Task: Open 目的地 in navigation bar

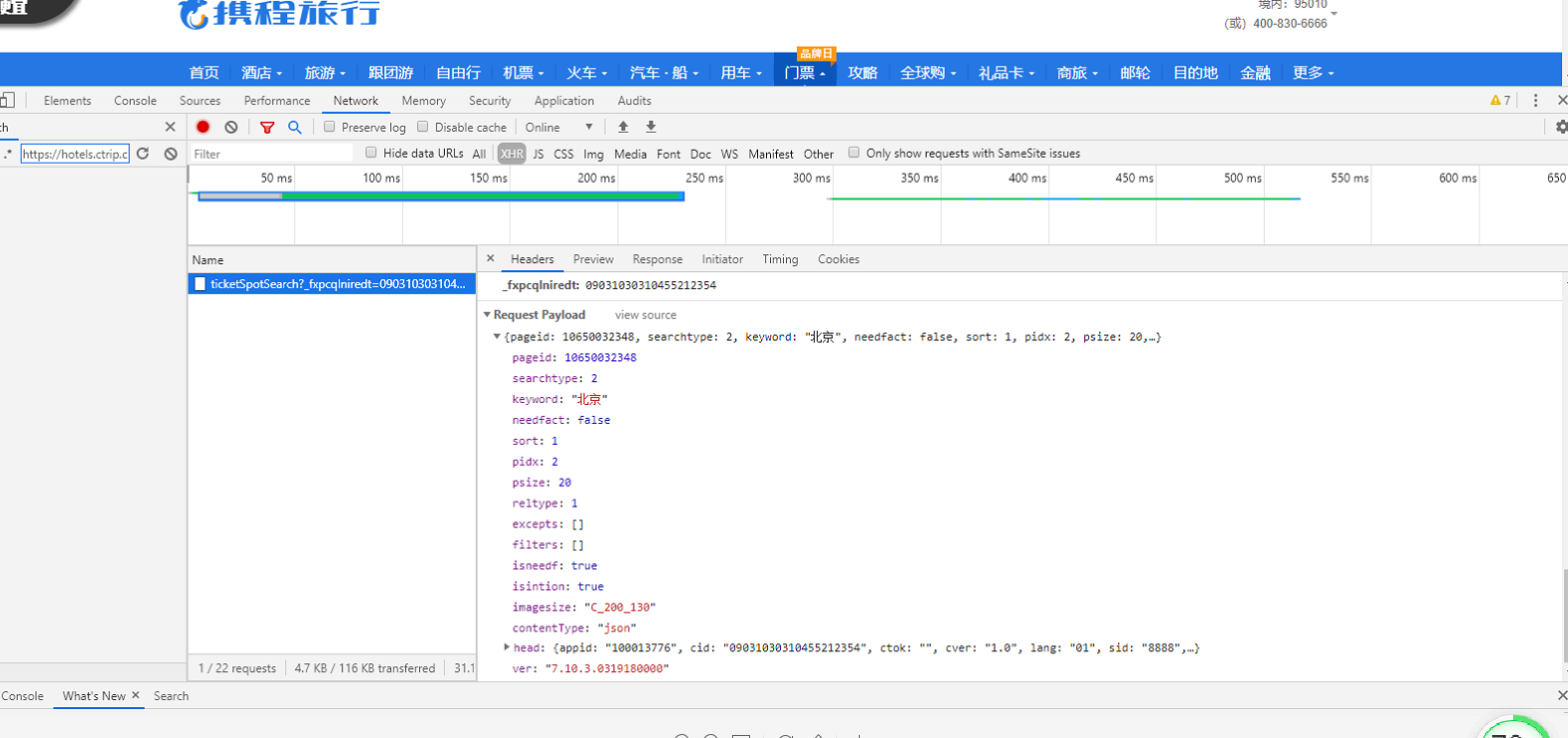Action: pos(1196,72)
